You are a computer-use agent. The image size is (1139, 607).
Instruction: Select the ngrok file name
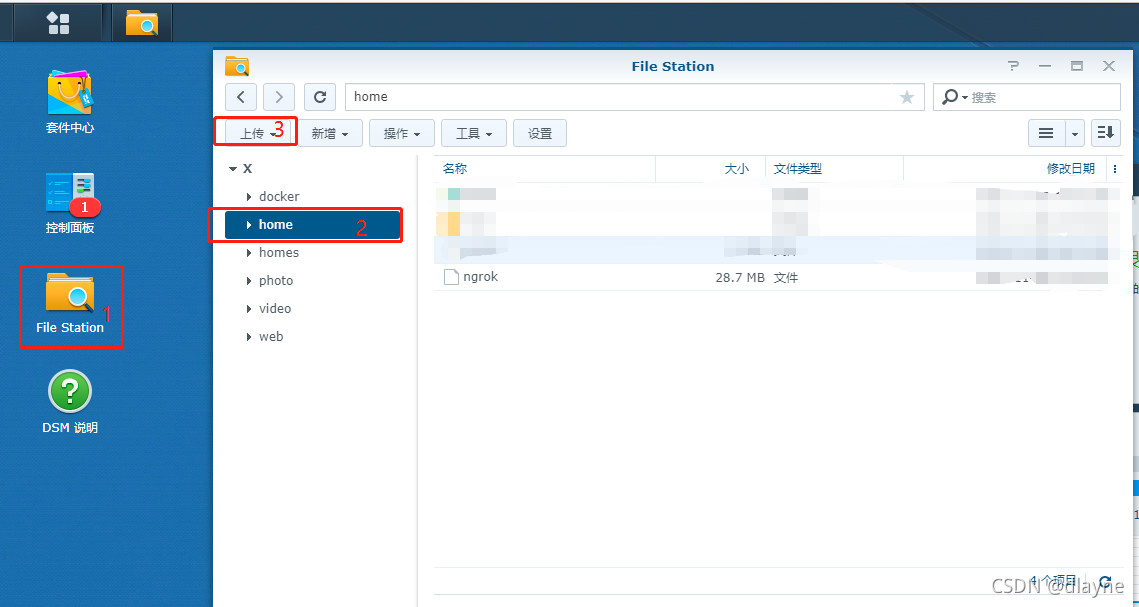tap(481, 277)
